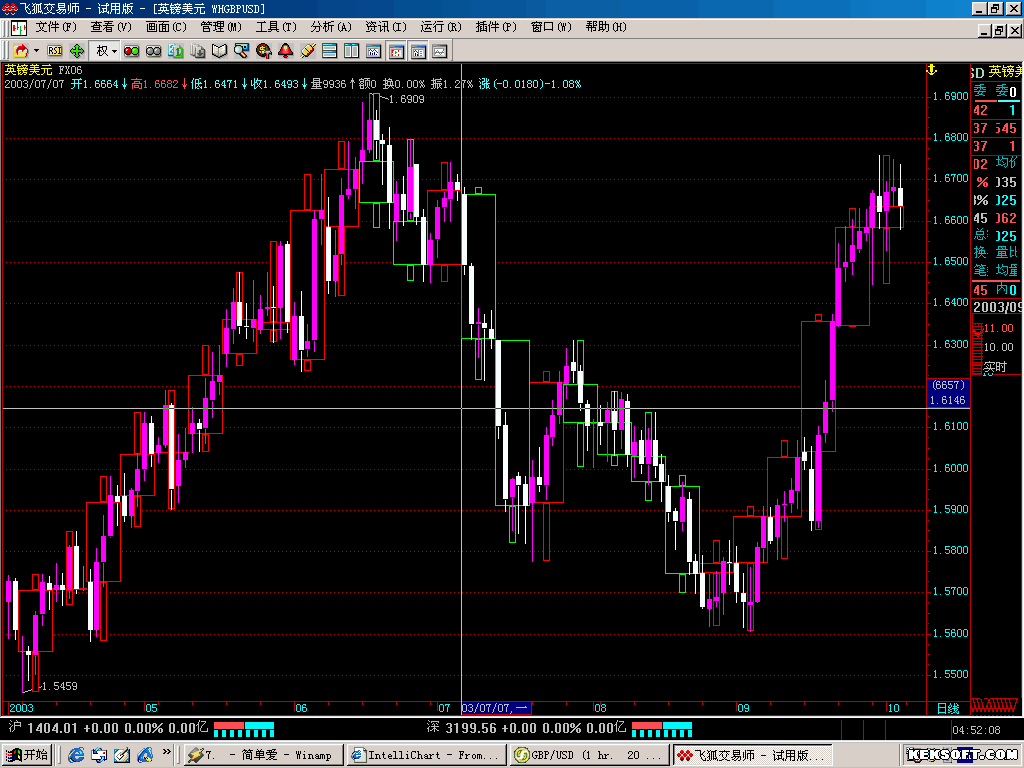Click the 日线 period label
This screenshot has width=1024, height=768.
948,709
